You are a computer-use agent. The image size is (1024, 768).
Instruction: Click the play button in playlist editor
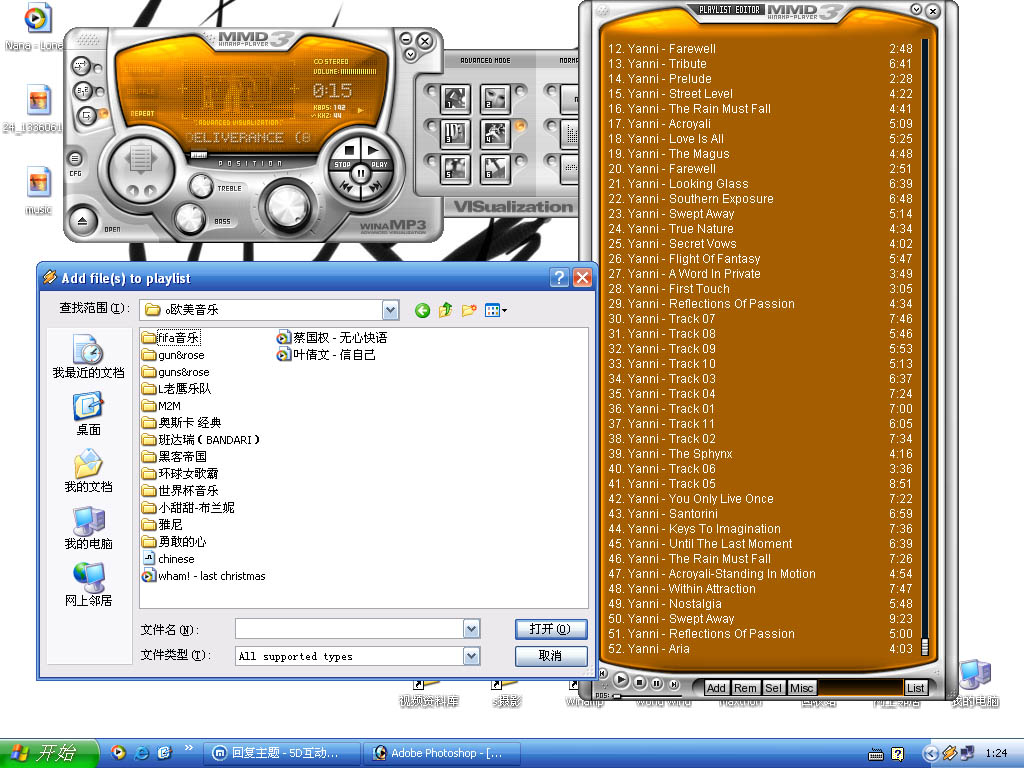coord(622,680)
